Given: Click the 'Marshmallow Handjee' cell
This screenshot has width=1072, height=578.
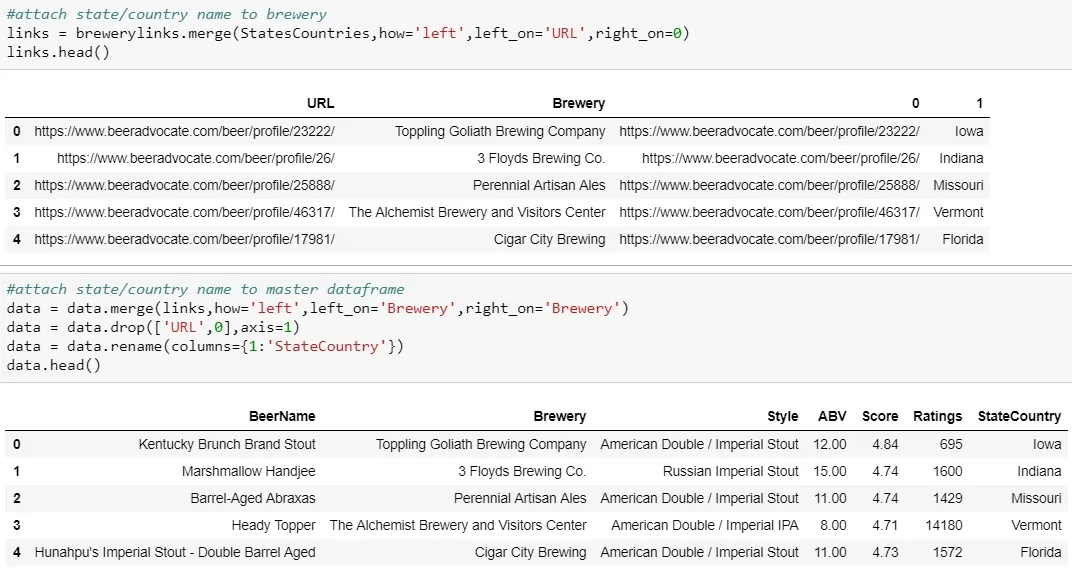Looking at the screenshot, I should coord(249,471).
